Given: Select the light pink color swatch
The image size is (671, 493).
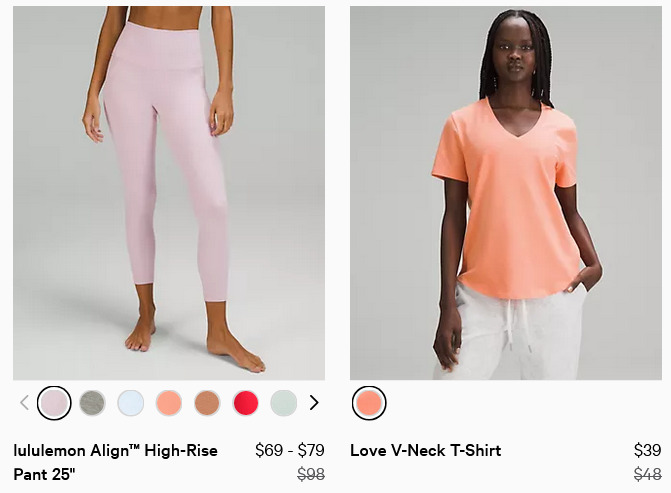Looking at the screenshot, I should pyautogui.click(x=54, y=403).
